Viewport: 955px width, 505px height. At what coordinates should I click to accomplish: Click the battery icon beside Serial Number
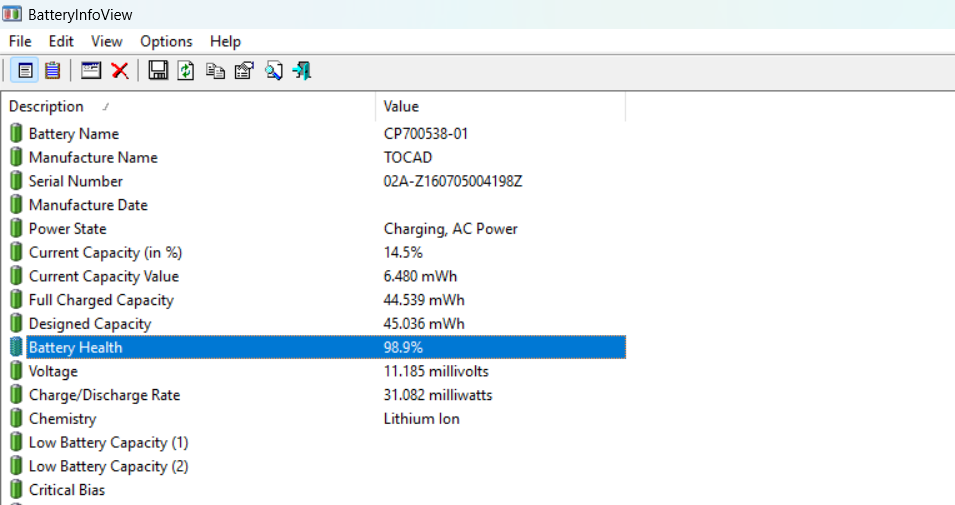16,181
